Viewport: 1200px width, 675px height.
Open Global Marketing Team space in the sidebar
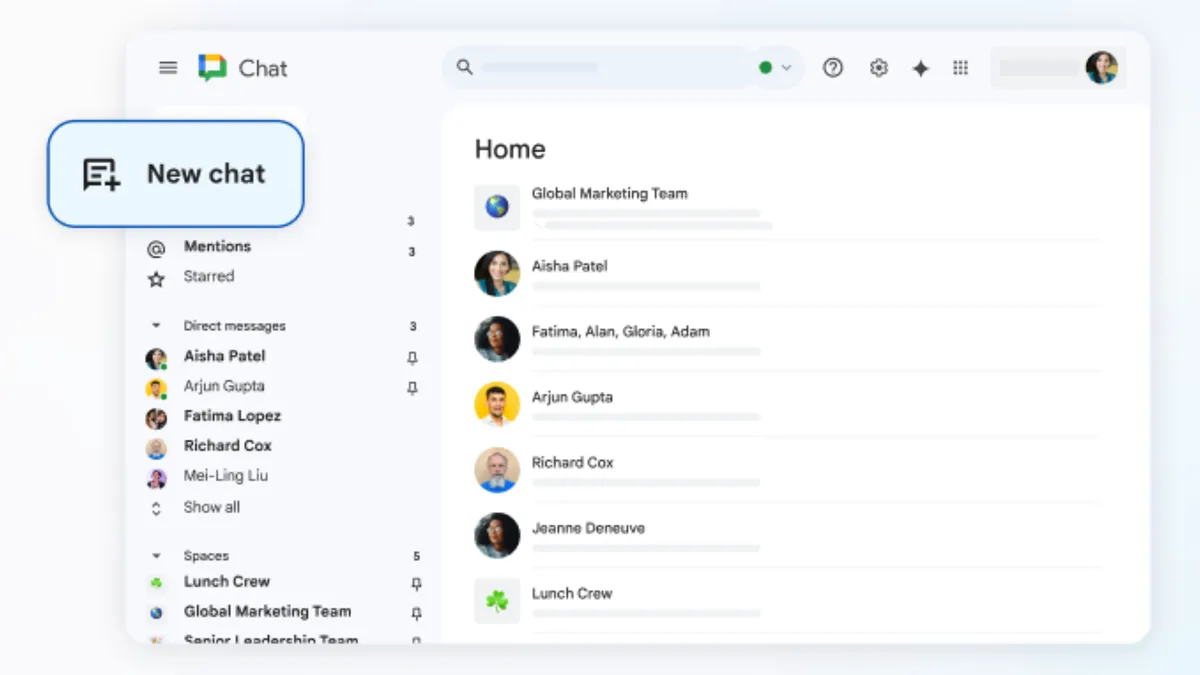(x=267, y=612)
